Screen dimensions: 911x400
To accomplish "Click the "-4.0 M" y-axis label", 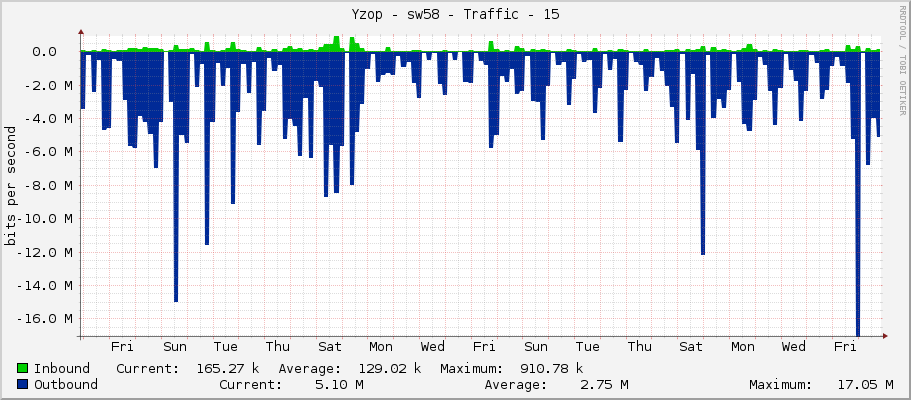I will [x=48, y=119].
